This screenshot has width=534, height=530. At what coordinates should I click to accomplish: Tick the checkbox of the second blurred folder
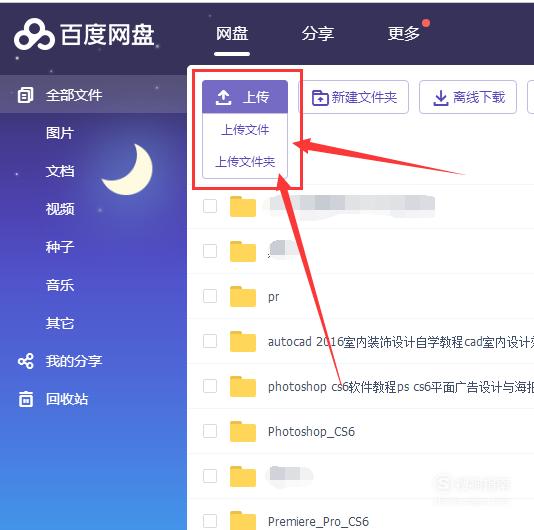point(210,251)
